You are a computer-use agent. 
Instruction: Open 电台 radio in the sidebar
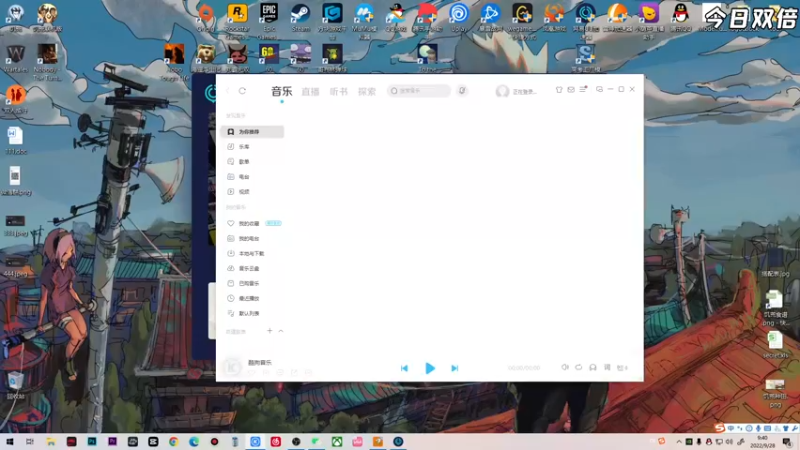click(x=244, y=177)
